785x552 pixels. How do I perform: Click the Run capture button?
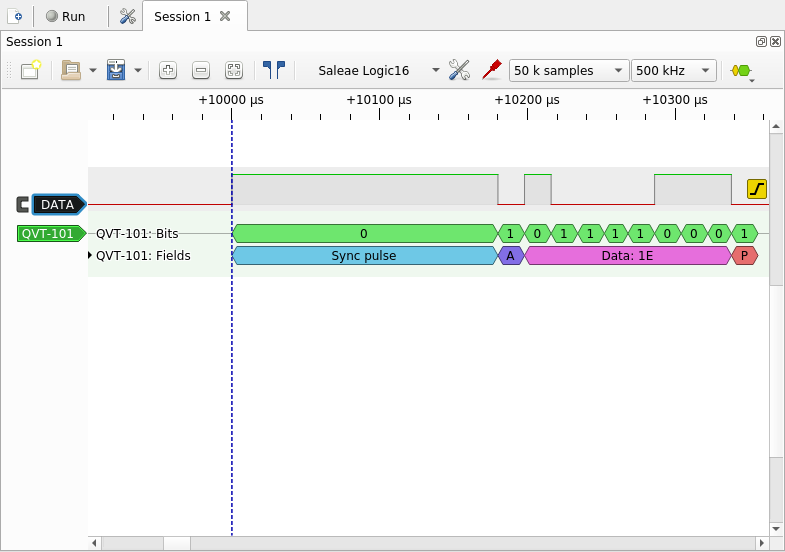point(66,16)
